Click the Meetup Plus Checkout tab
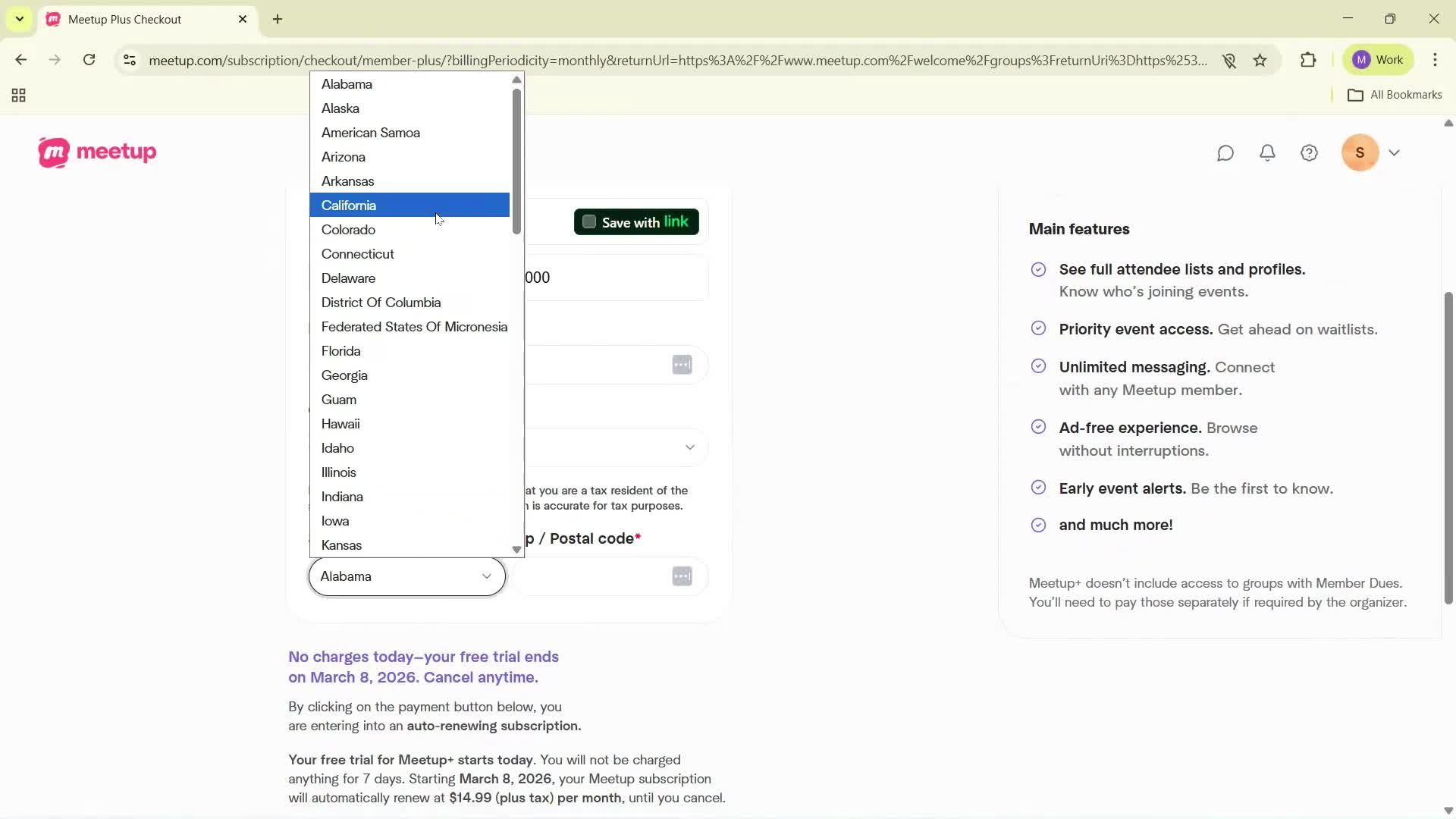Image resolution: width=1456 pixels, height=819 pixels. pyautogui.click(x=135, y=19)
